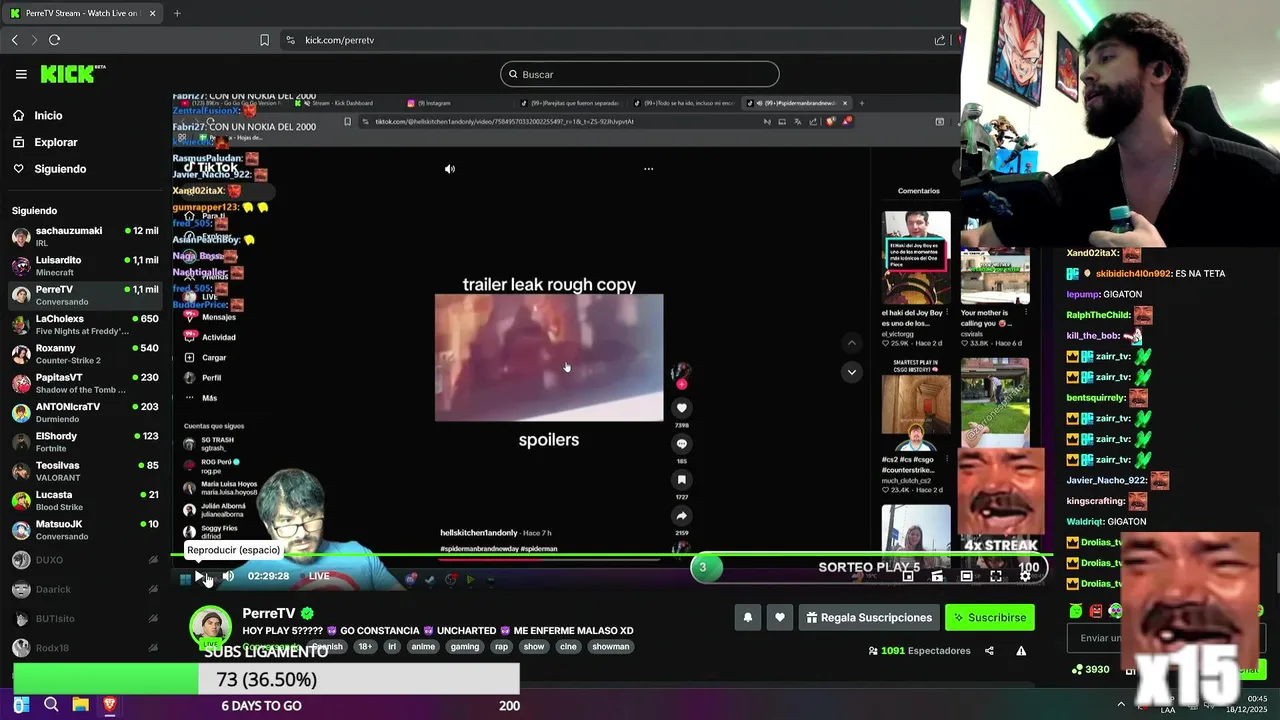Select the PerreTV Stream browser tab
Viewport: 1280px width, 720px height.
(82, 13)
